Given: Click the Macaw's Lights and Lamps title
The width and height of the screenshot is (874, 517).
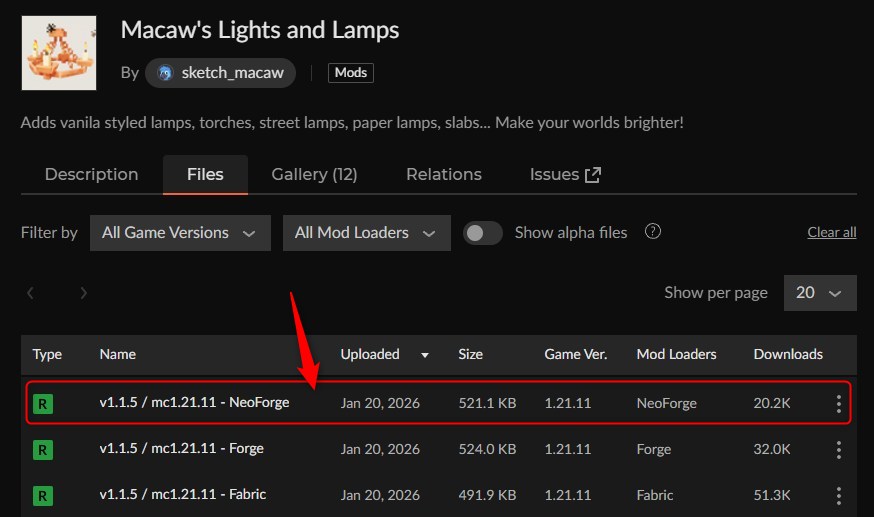Looking at the screenshot, I should coord(260,30).
